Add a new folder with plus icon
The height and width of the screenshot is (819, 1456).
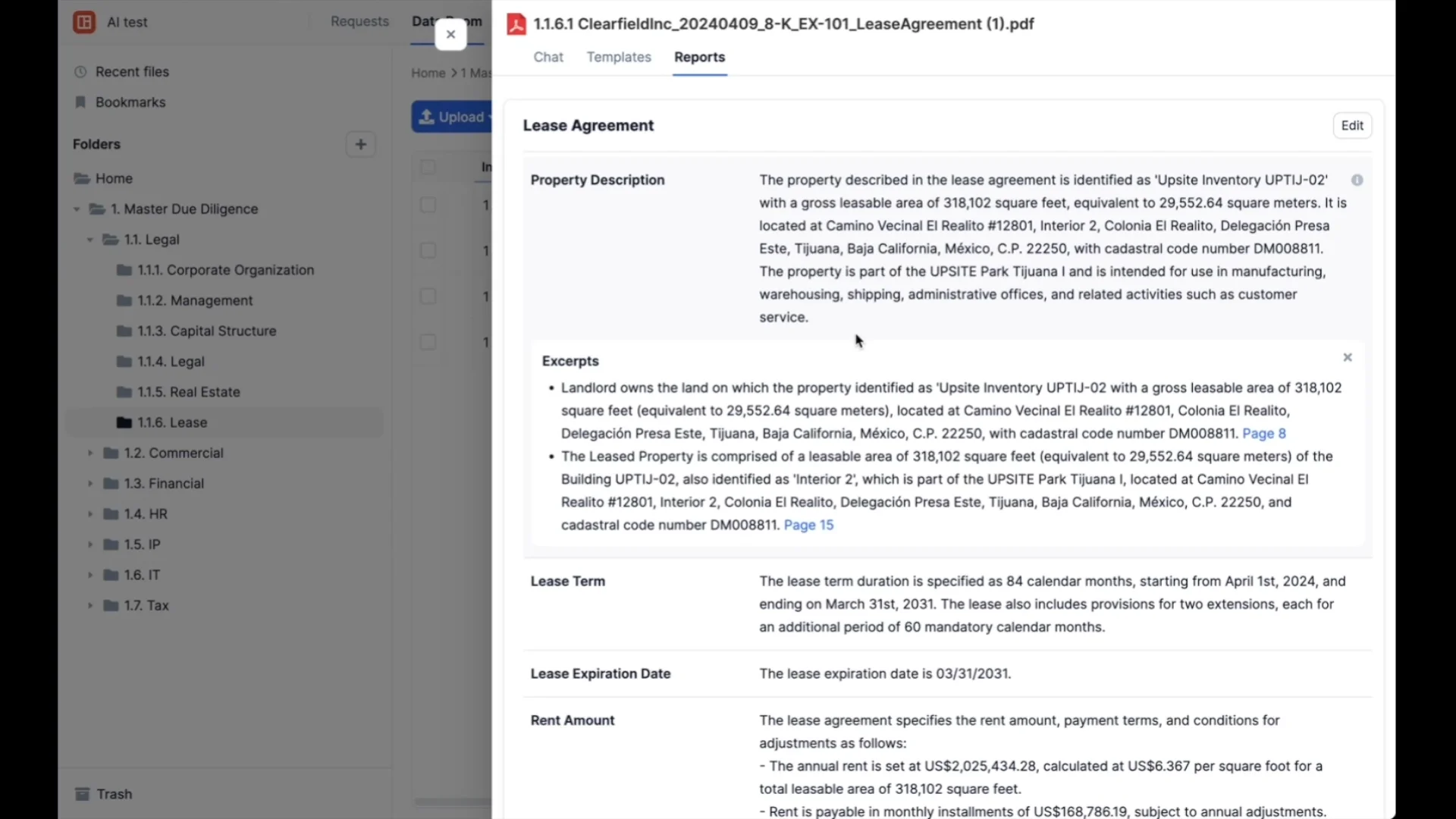coord(360,144)
